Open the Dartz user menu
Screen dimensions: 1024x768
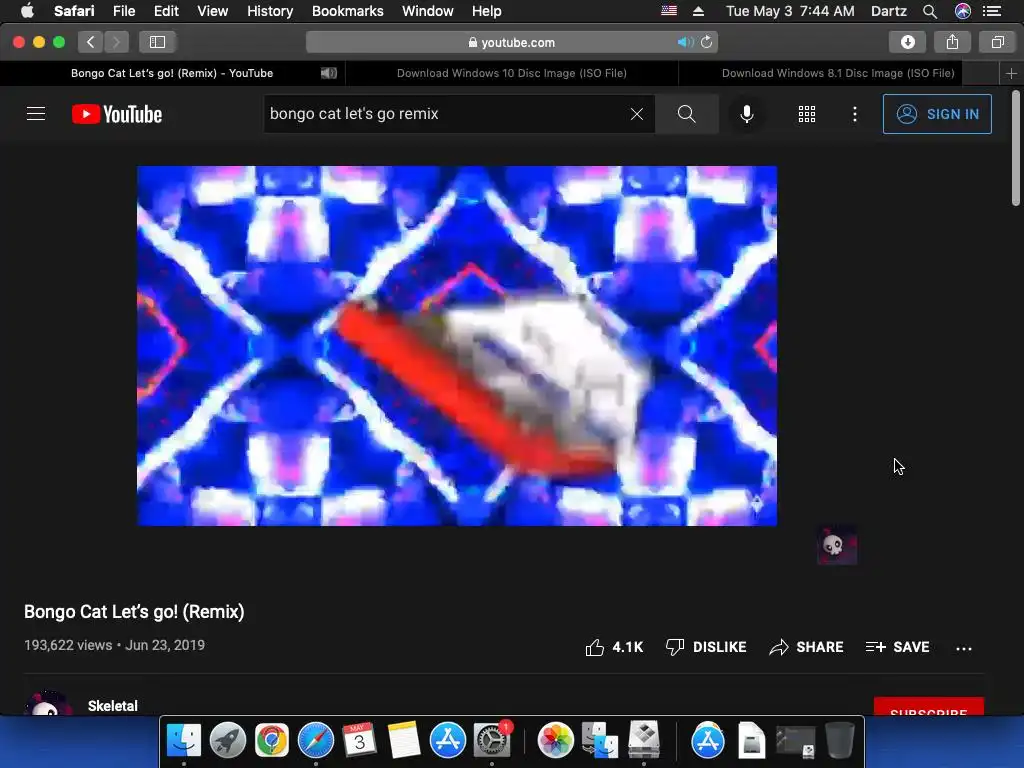pyautogui.click(x=889, y=11)
